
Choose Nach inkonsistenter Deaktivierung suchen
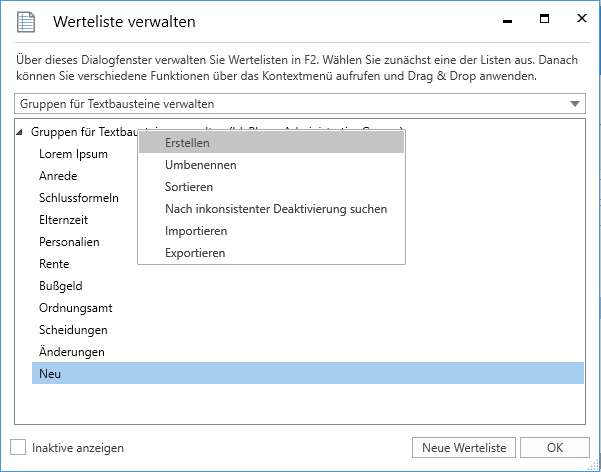pyautogui.click(x=276, y=209)
